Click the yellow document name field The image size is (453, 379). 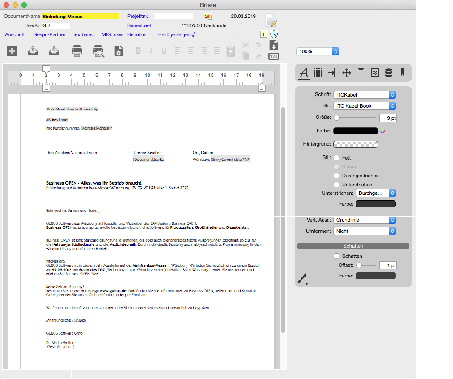tap(80, 16)
